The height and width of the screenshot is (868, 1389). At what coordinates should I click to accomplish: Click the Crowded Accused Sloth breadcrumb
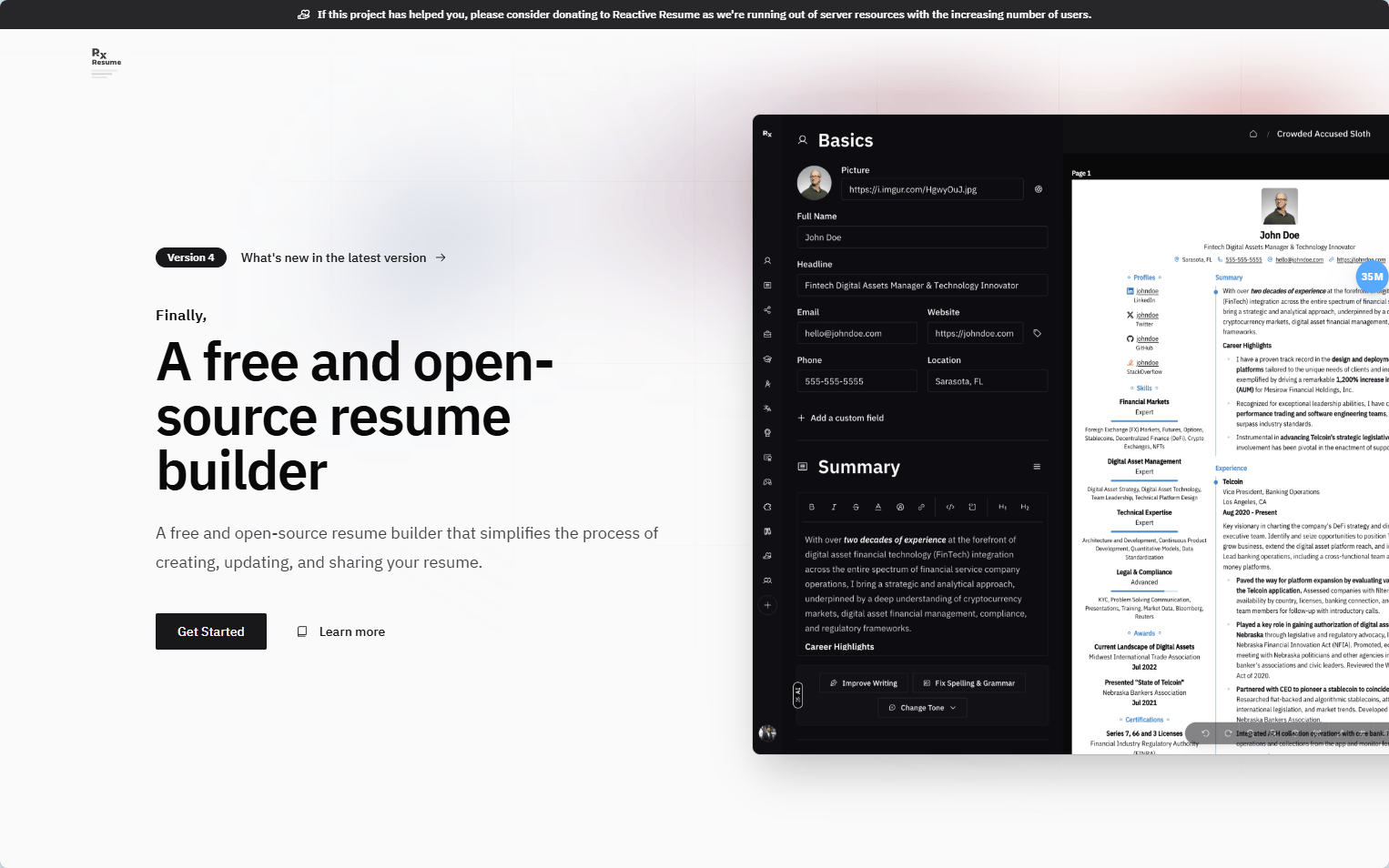(1323, 134)
